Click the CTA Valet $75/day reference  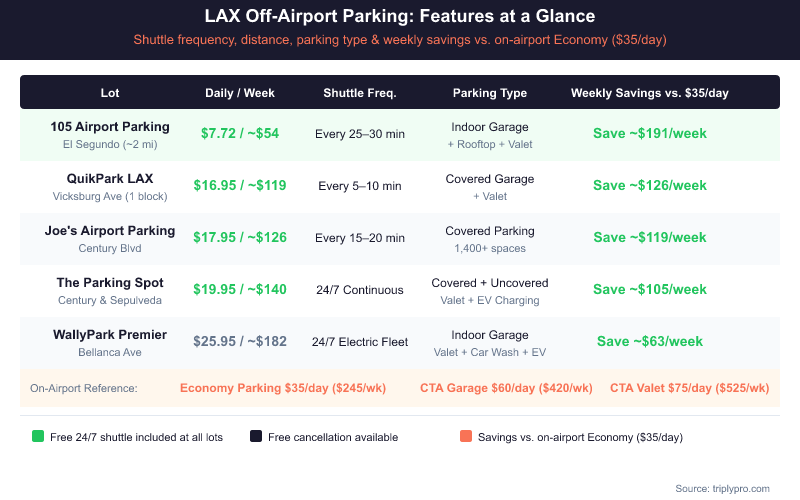(689, 388)
